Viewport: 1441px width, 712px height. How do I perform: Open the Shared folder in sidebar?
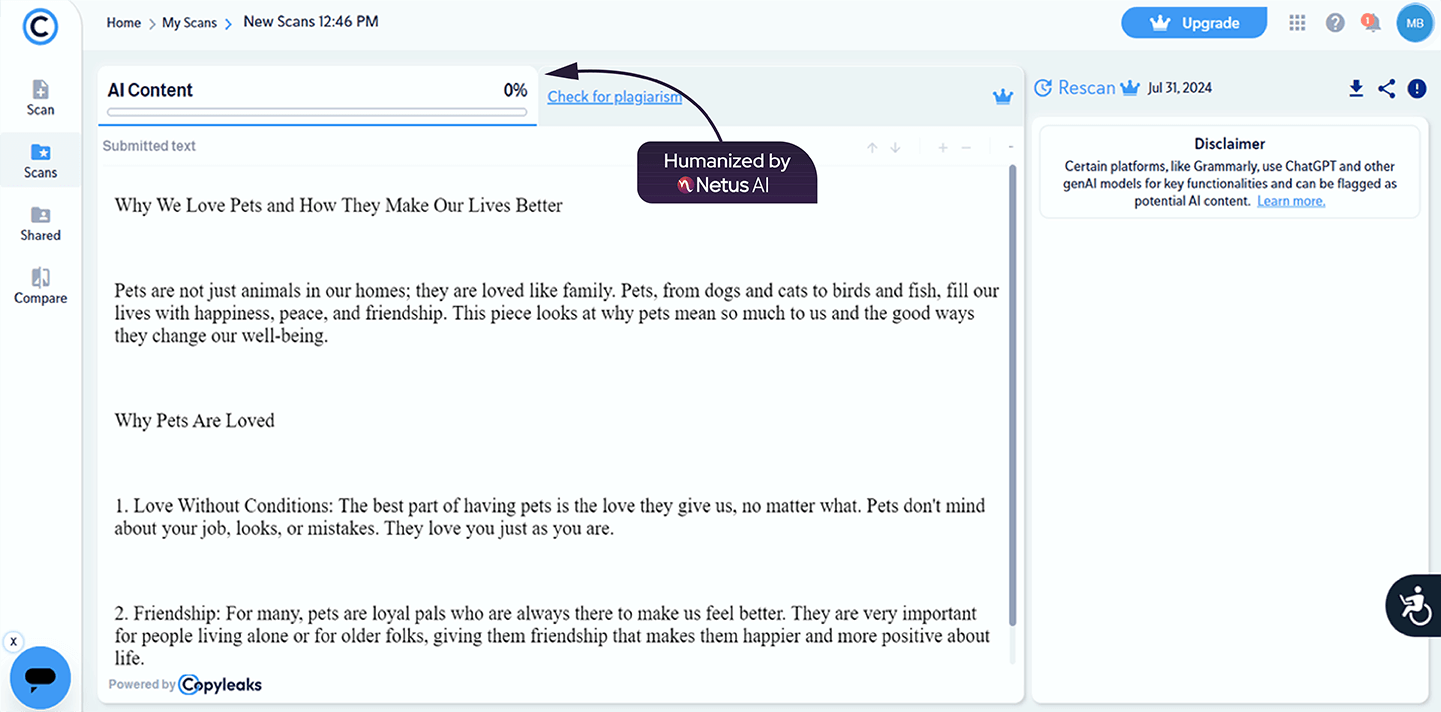[x=40, y=224]
